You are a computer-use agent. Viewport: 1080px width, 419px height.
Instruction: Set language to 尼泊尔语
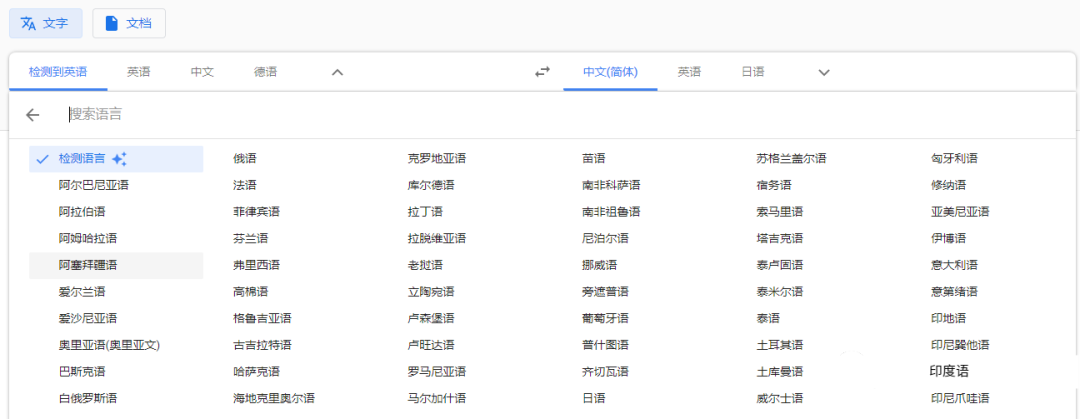pyautogui.click(x=605, y=238)
